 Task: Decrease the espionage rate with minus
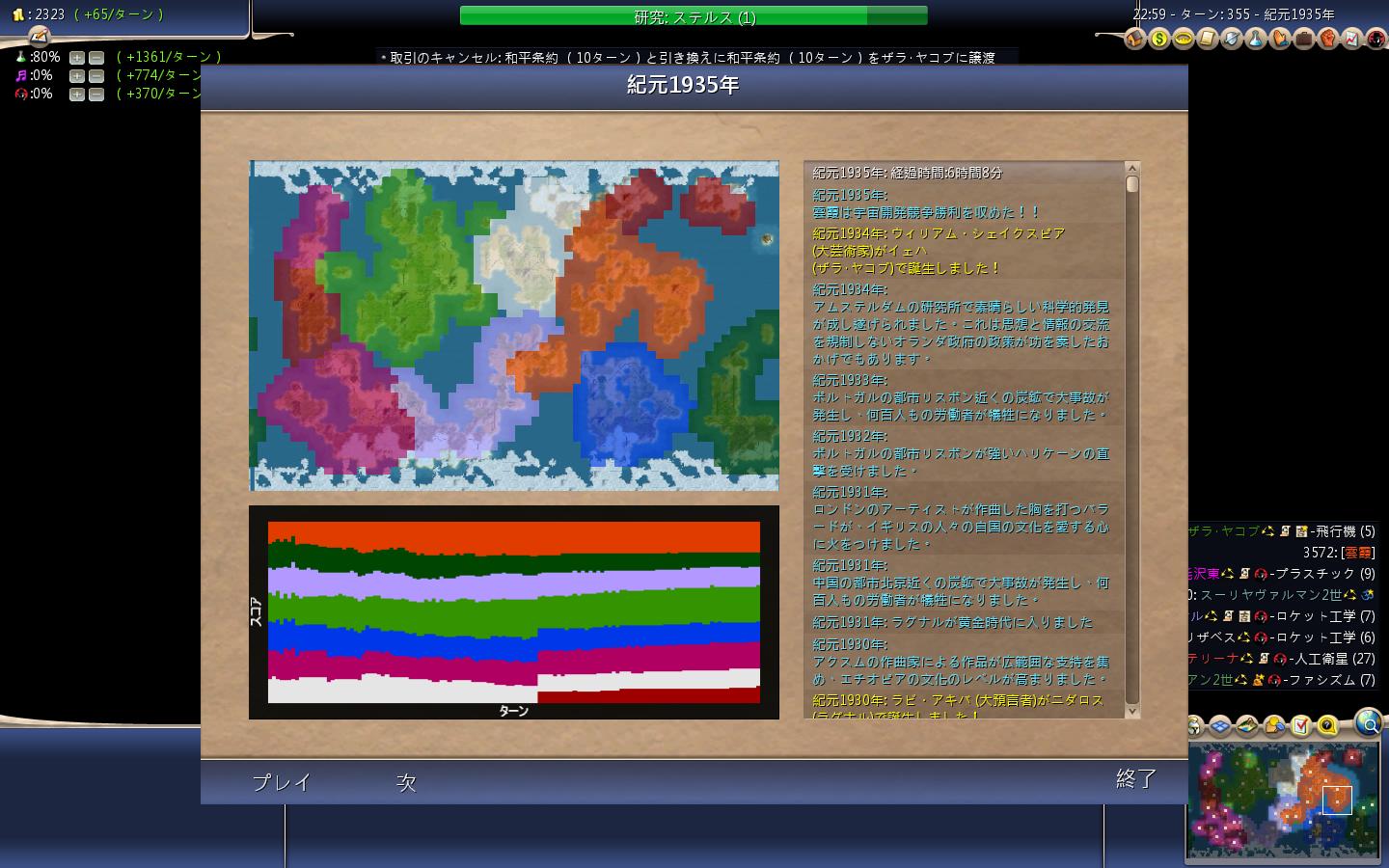[x=96, y=95]
